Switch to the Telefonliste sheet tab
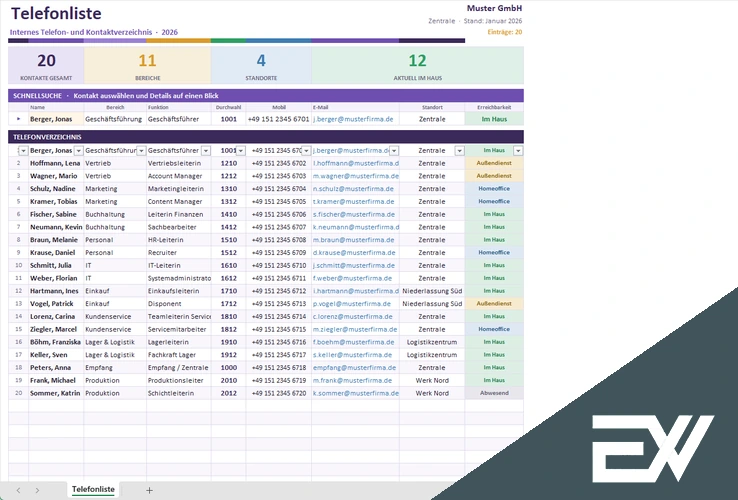The width and height of the screenshot is (738, 500). (x=93, y=489)
